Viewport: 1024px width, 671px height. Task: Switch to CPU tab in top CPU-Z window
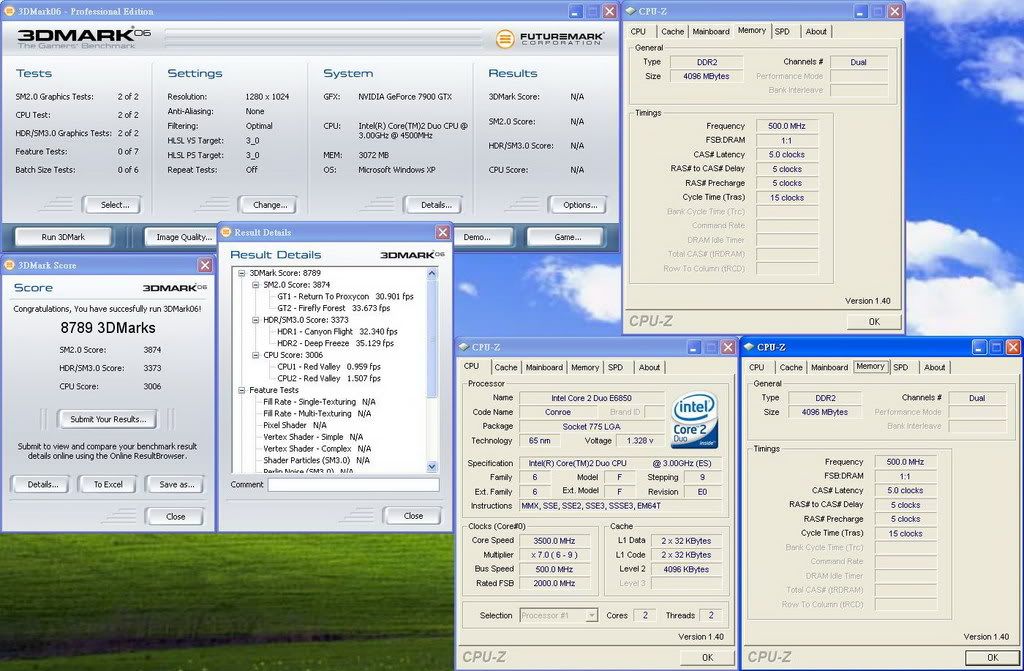(x=638, y=31)
